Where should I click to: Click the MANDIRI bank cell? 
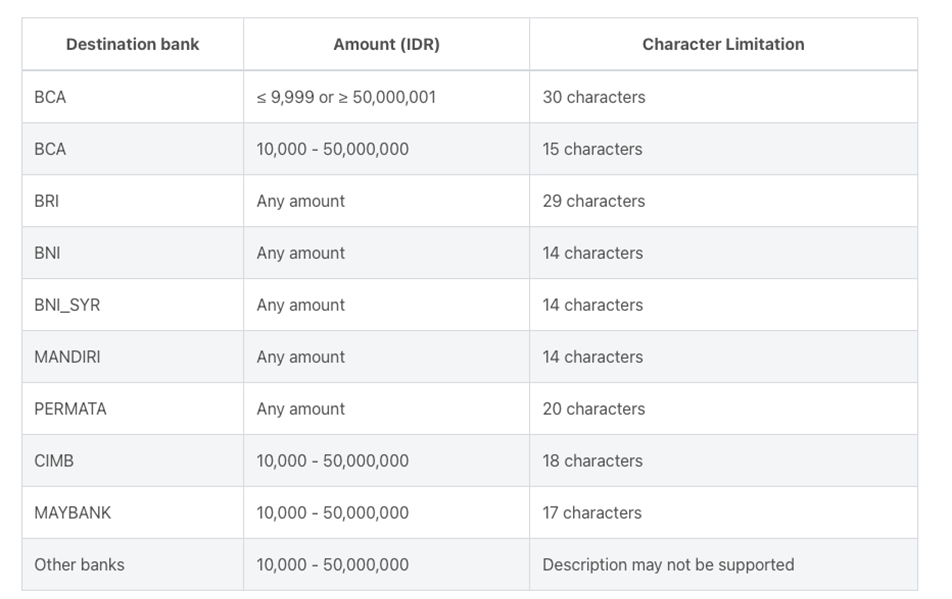click(132, 357)
